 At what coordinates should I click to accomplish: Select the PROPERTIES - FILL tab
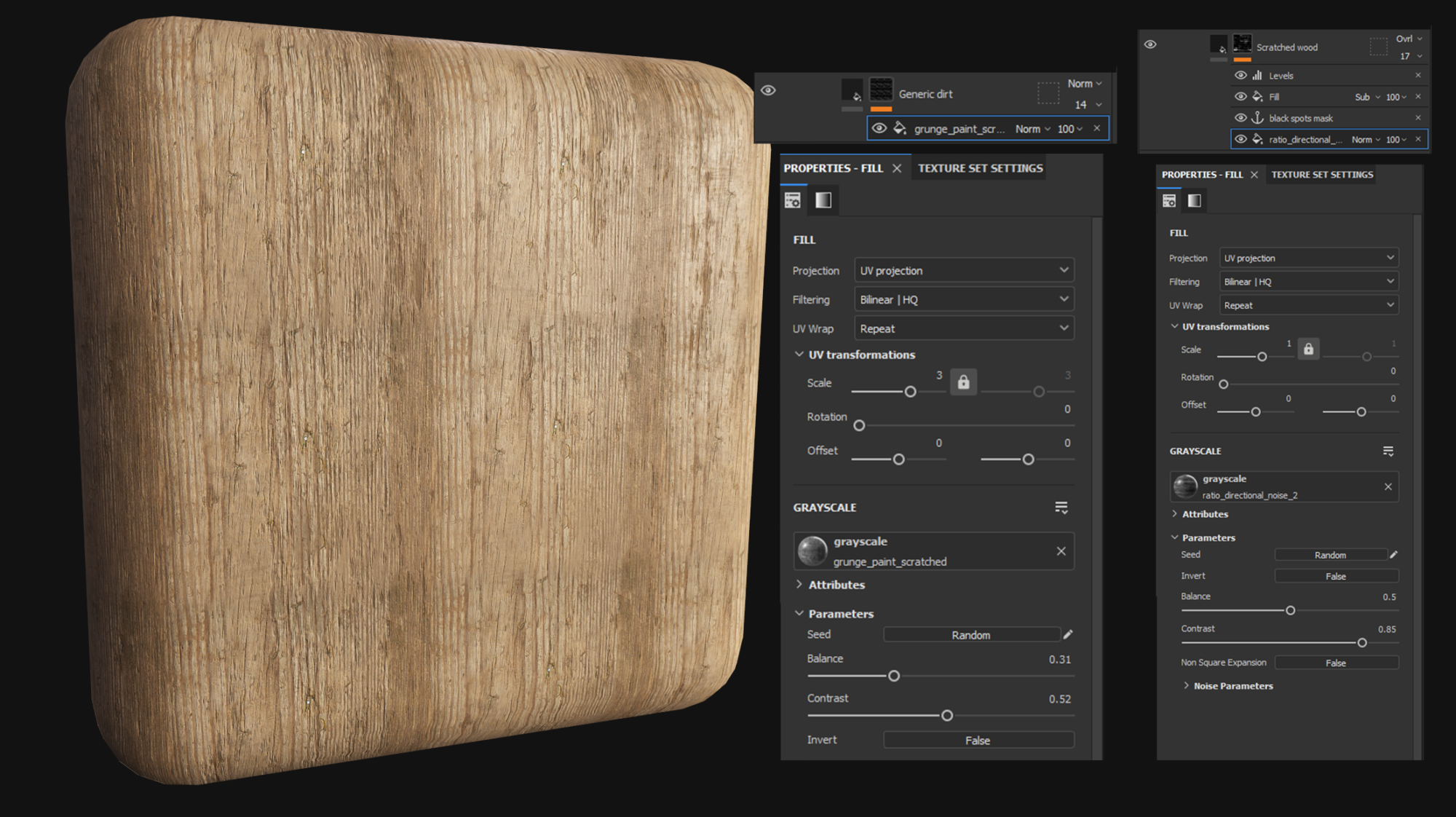835,168
